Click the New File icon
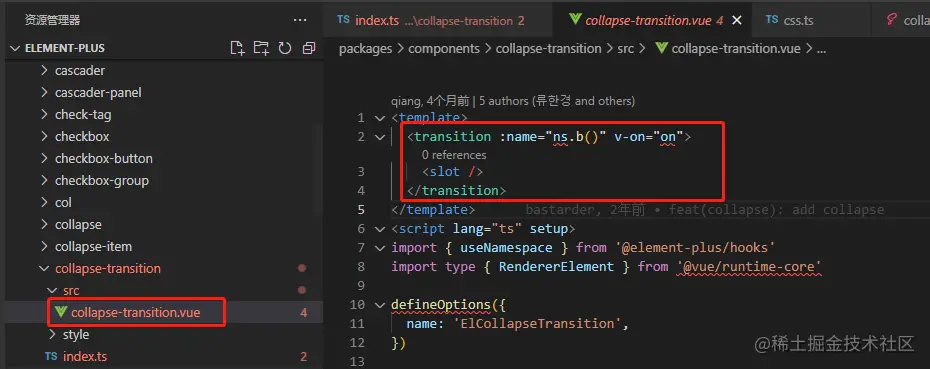Viewport: 930px width, 369px height. click(237, 48)
